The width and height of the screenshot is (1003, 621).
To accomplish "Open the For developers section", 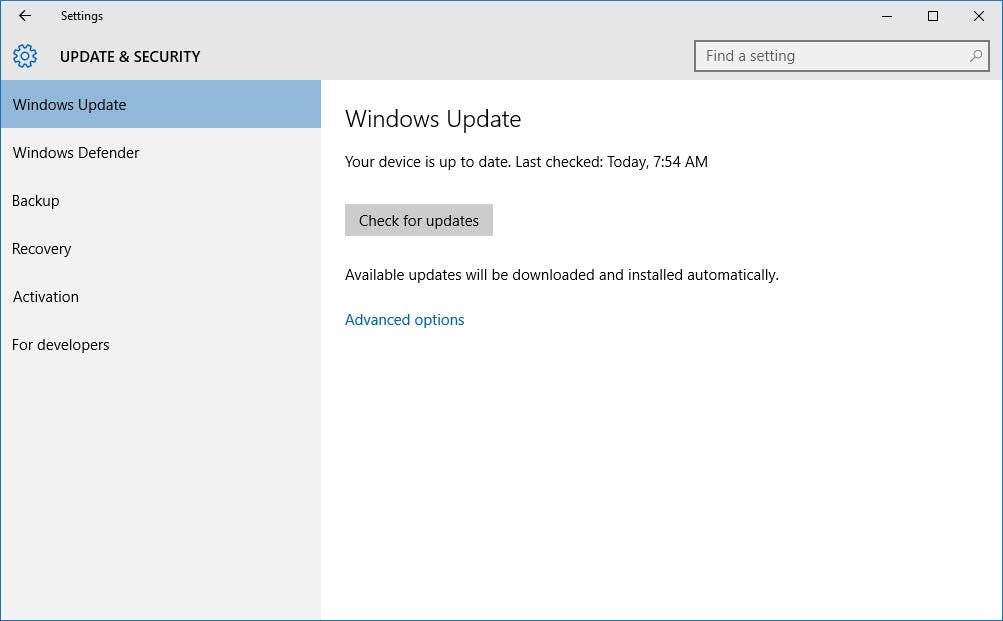I will [60, 344].
